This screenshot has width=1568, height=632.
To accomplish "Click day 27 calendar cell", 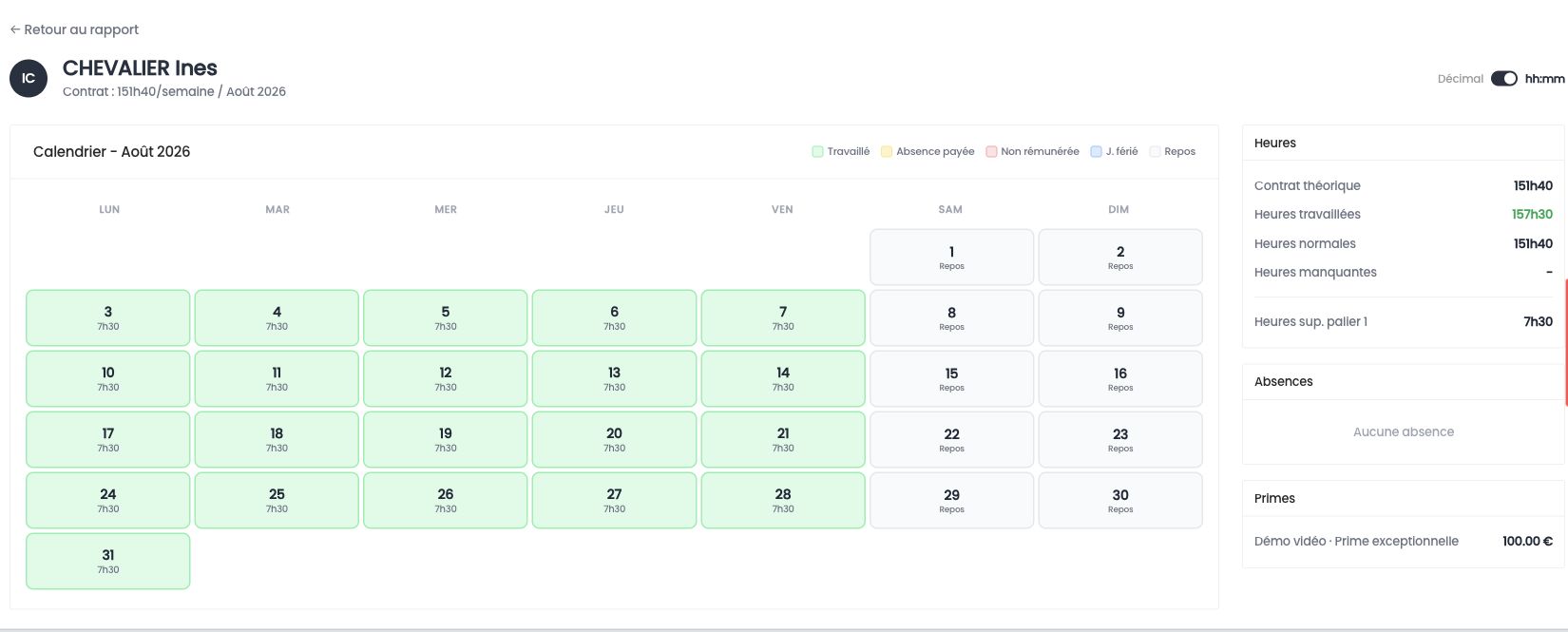I will [x=614, y=500].
